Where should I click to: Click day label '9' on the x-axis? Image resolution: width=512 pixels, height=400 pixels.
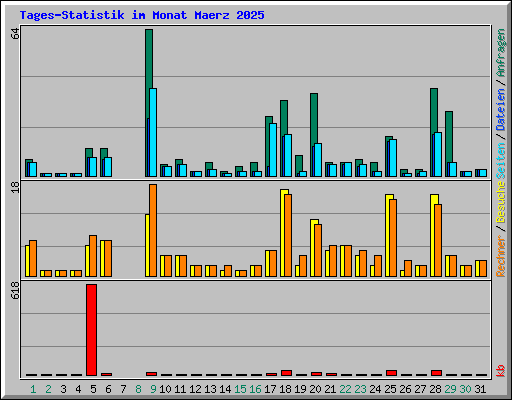pyautogui.click(x=153, y=389)
